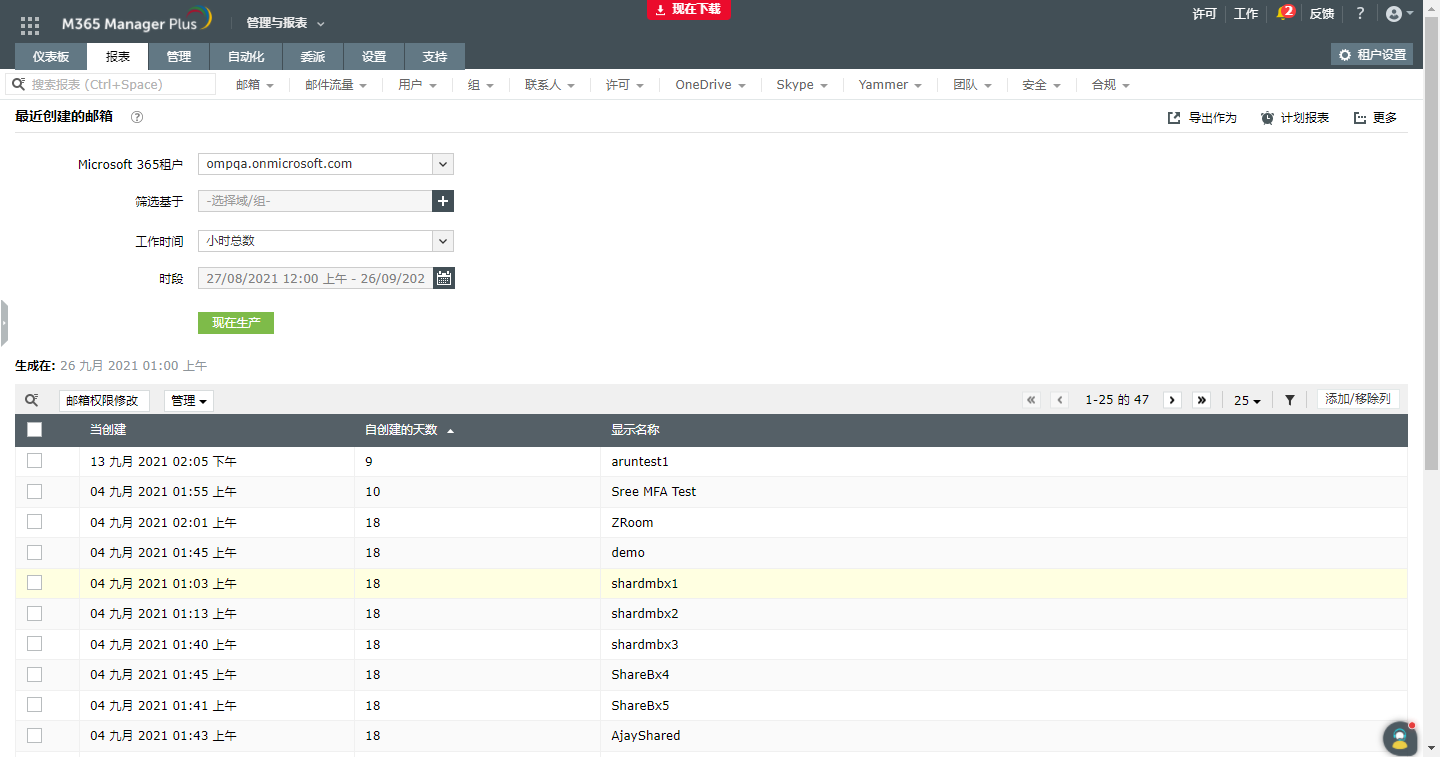Open the help question mark icon

click(1360, 14)
